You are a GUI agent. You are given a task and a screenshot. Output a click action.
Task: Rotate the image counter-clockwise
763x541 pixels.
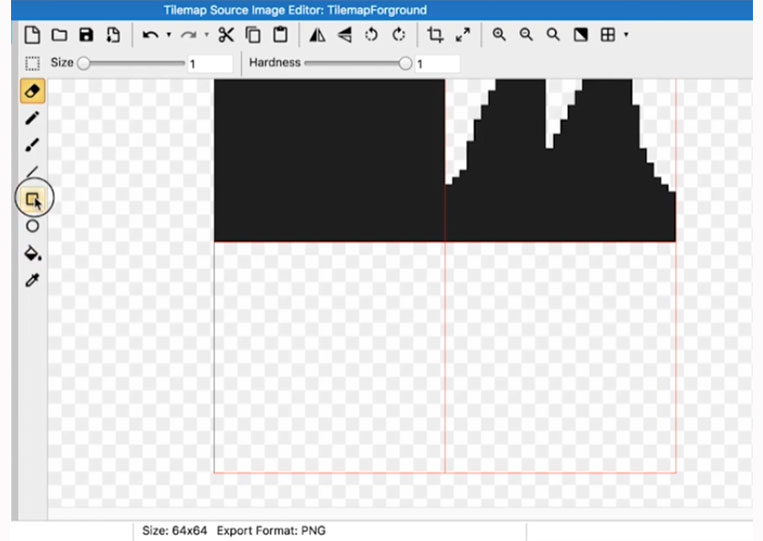pyautogui.click(x=371, y=35)
